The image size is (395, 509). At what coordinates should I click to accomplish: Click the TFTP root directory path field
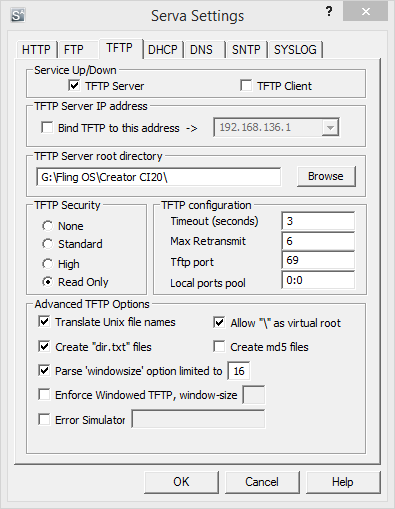tap(158, 177)
